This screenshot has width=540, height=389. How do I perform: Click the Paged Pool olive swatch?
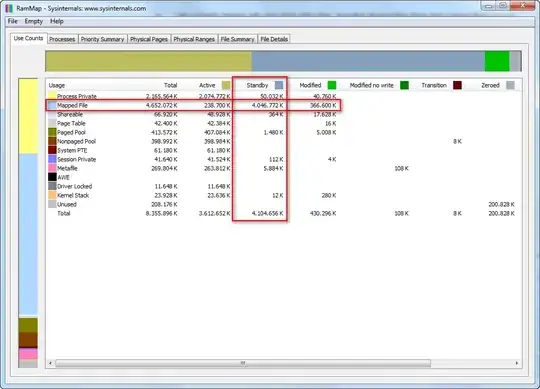tap(52, 132)
